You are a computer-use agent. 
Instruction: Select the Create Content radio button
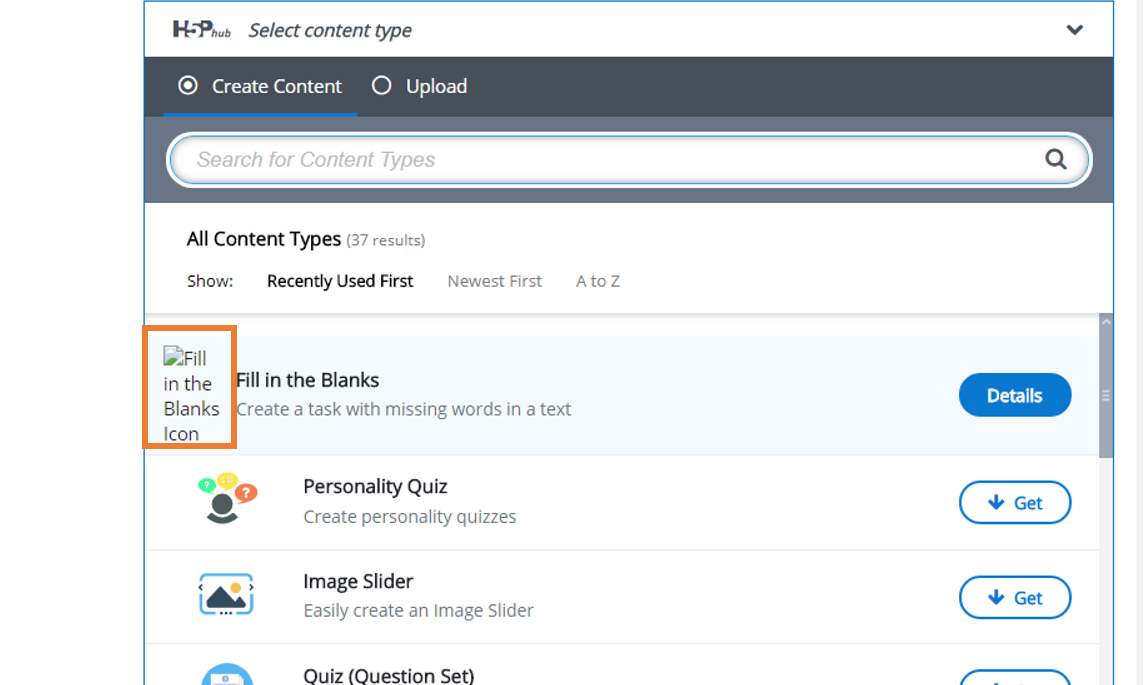pyautogui.click(x=188, y=85)
